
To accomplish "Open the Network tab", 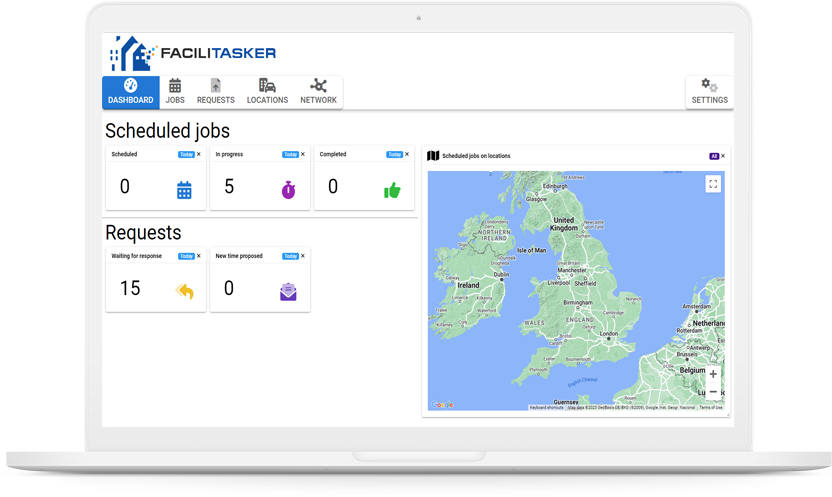I will click(318, 91).
